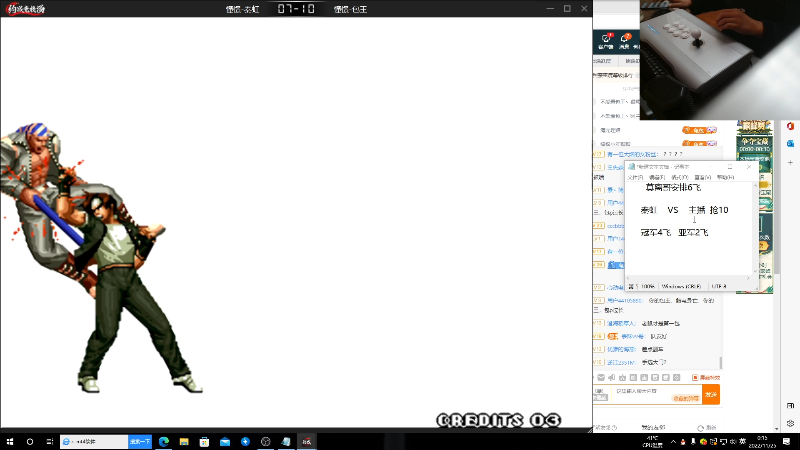Open the Edit menu in Notepad
800x450 pixels.
657,178
